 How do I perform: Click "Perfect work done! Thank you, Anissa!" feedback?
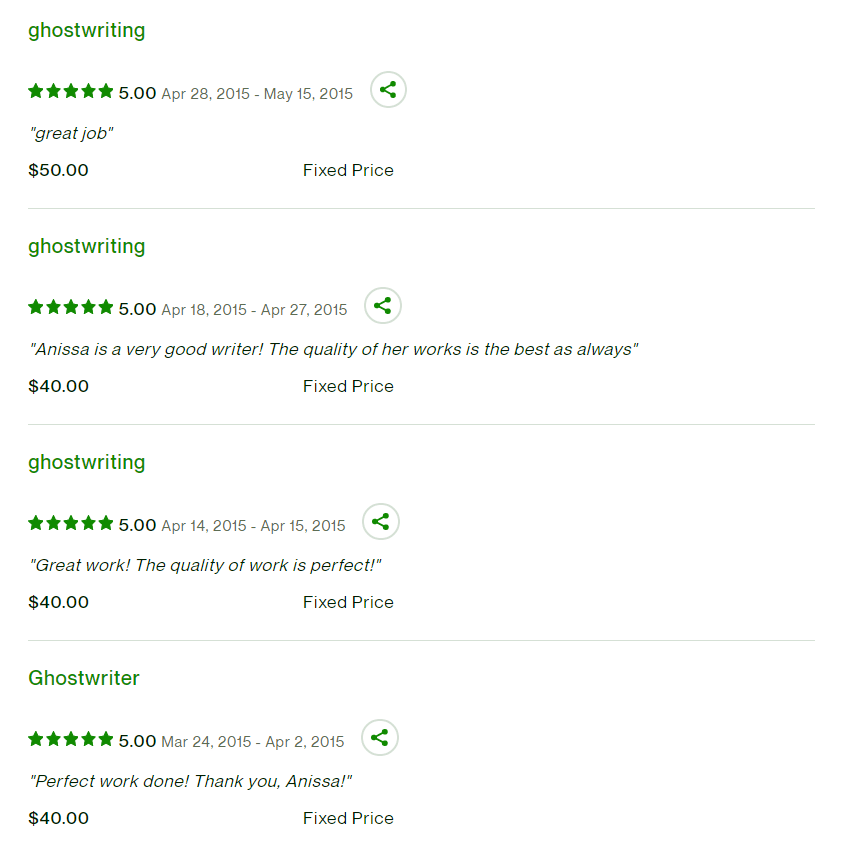(x=191, y=781)
